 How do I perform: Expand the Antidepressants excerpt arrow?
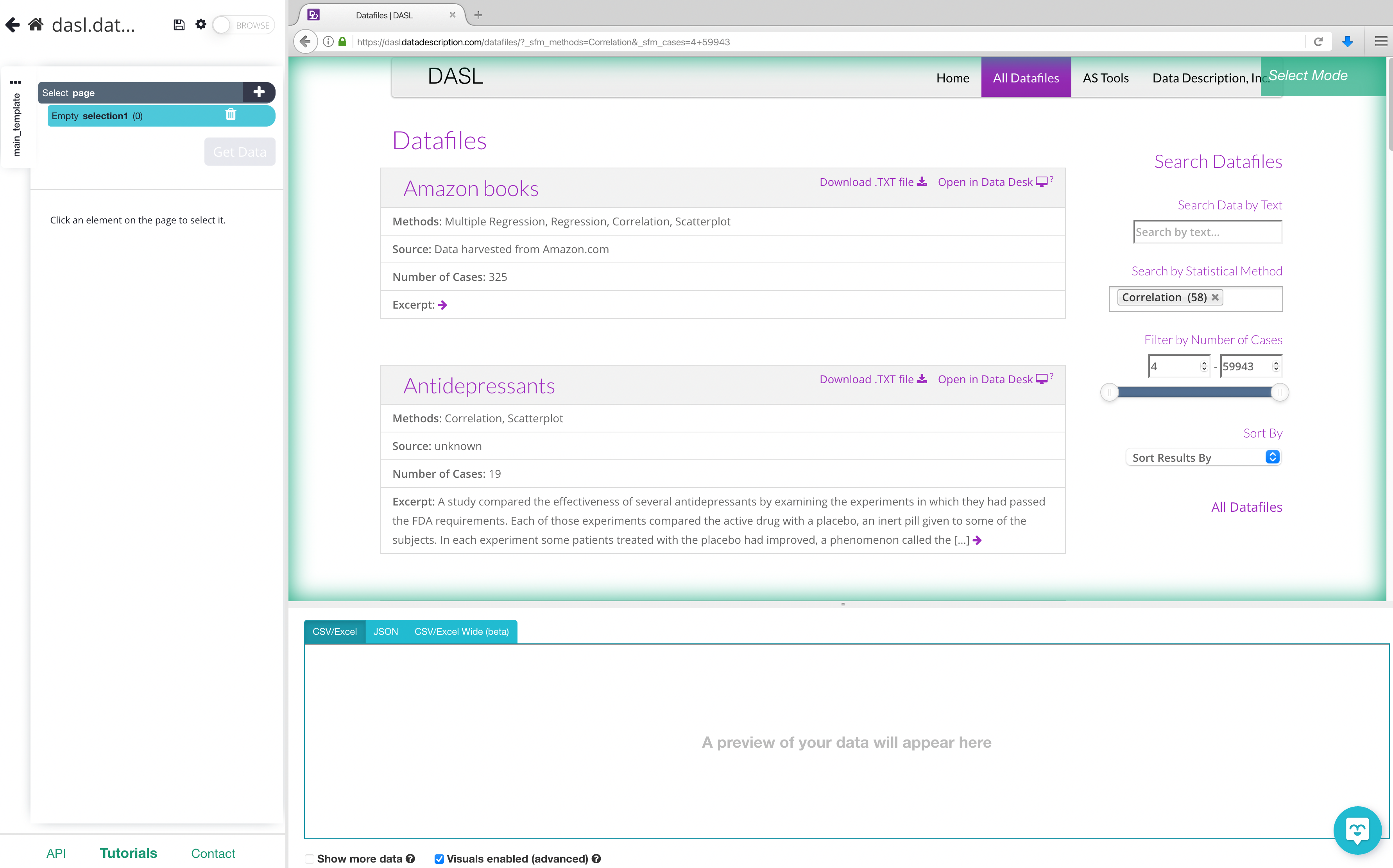977,540
